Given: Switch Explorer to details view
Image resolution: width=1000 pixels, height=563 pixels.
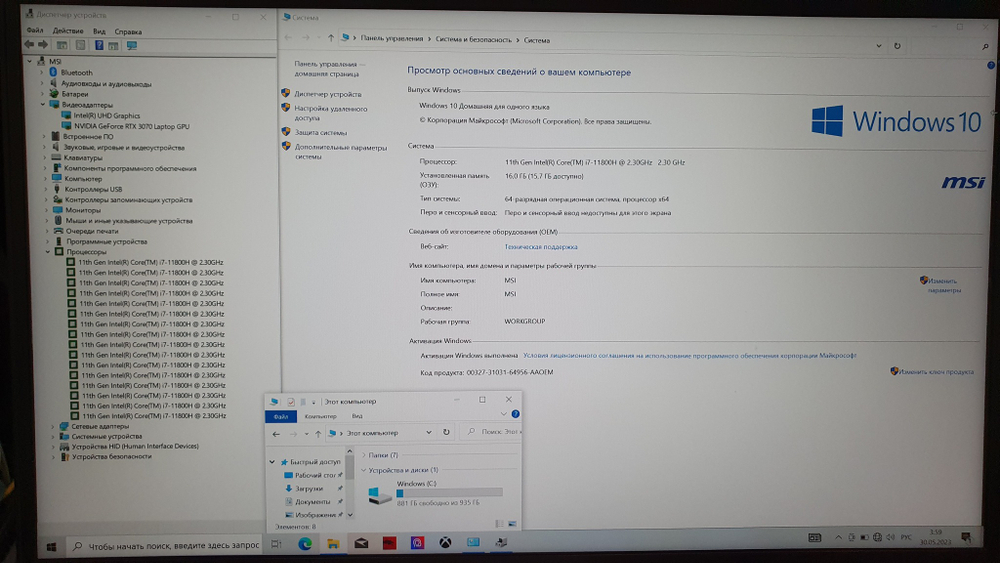Looking at the screenshot, I should point(499,524).
